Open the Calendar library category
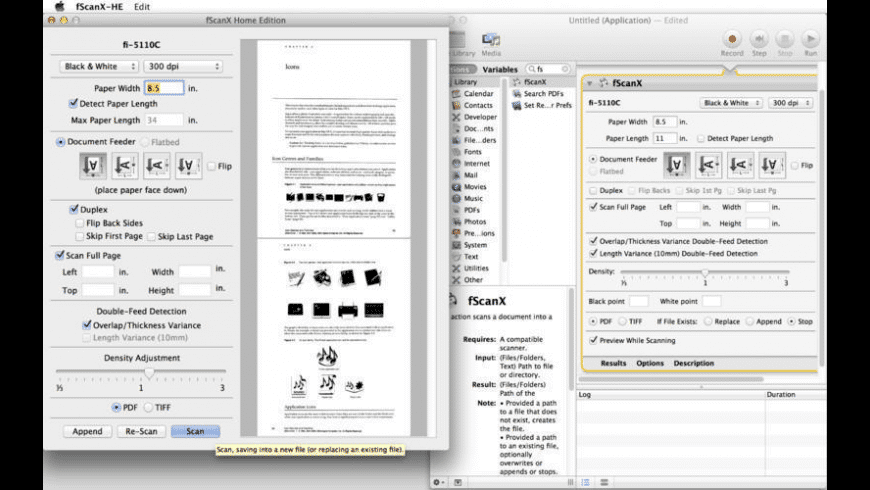 [477, 93]
